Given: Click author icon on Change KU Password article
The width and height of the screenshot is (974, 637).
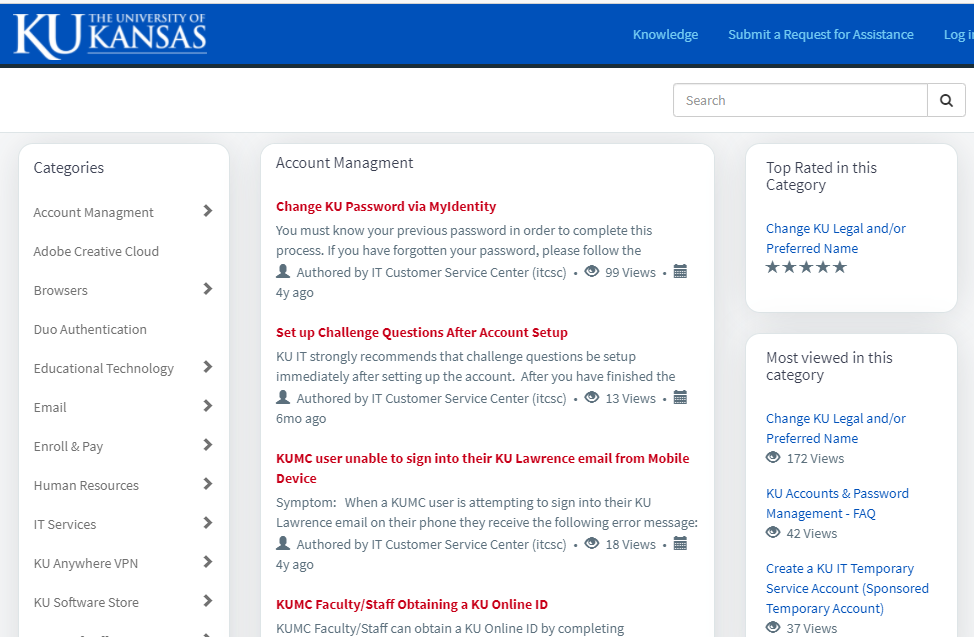Looking at the screenshot, I should click(x=283, y=271).
